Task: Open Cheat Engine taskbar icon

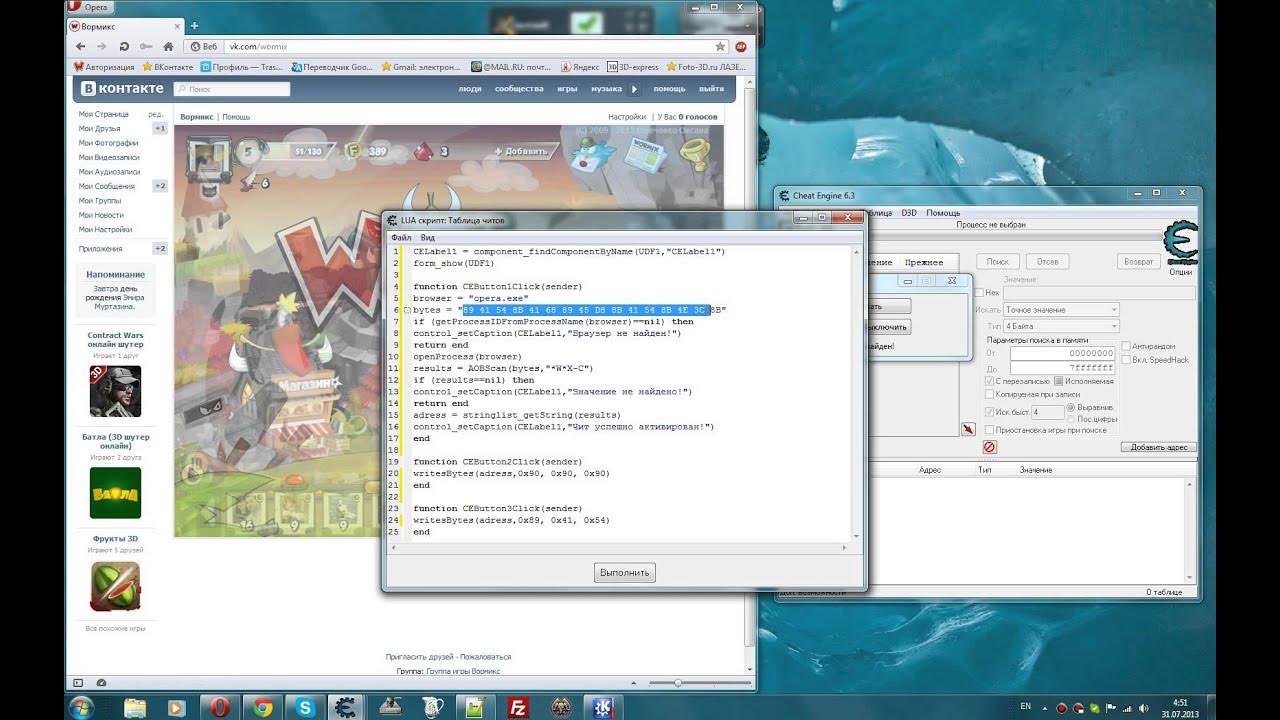Action: 347,707
